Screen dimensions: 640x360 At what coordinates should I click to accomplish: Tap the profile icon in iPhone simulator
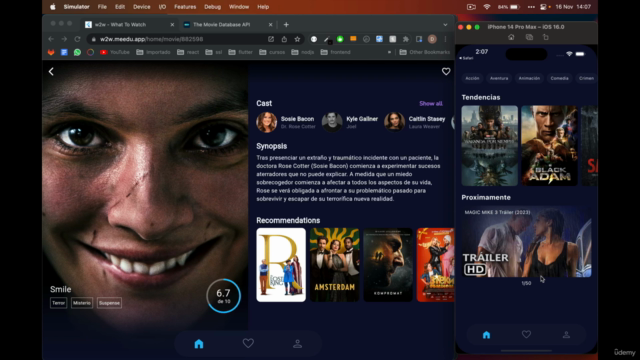click(x=566, y=335)
